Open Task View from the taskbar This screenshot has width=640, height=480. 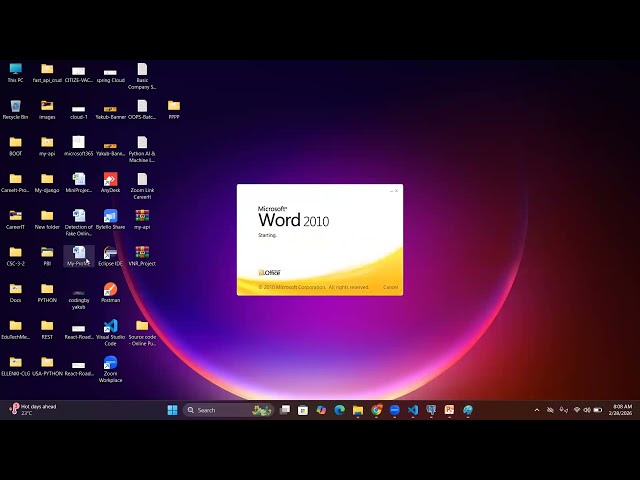pos(284,410)
